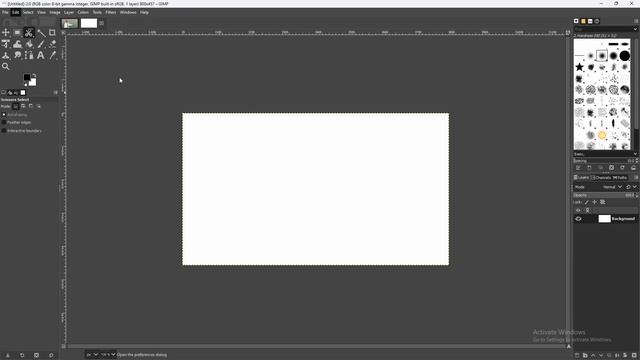The width and height of the screenshot is (640, 360).
Task: Enable the Interactive boundary checkbox
Action: (4, 131)
